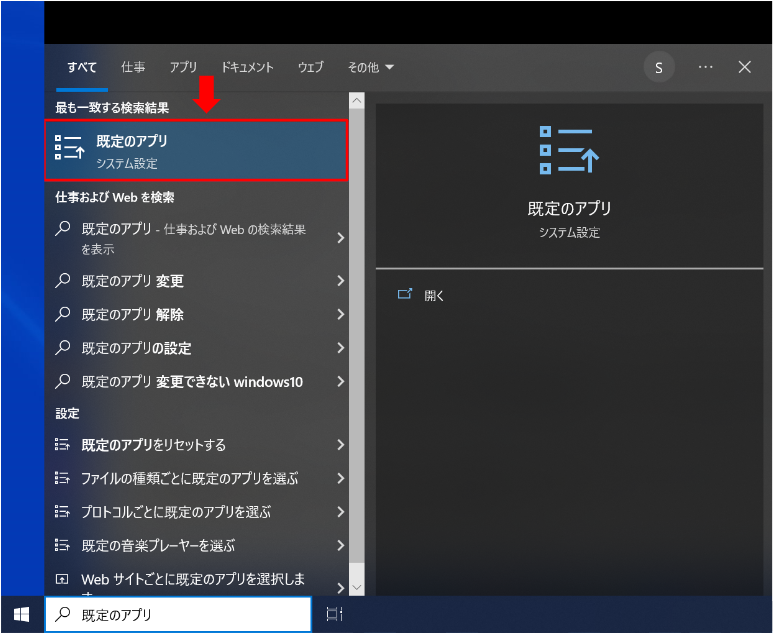
Task: Expand the 既定の音楽プレーヤーを選ぶ chevron
Action: click(x=340, y=545)
